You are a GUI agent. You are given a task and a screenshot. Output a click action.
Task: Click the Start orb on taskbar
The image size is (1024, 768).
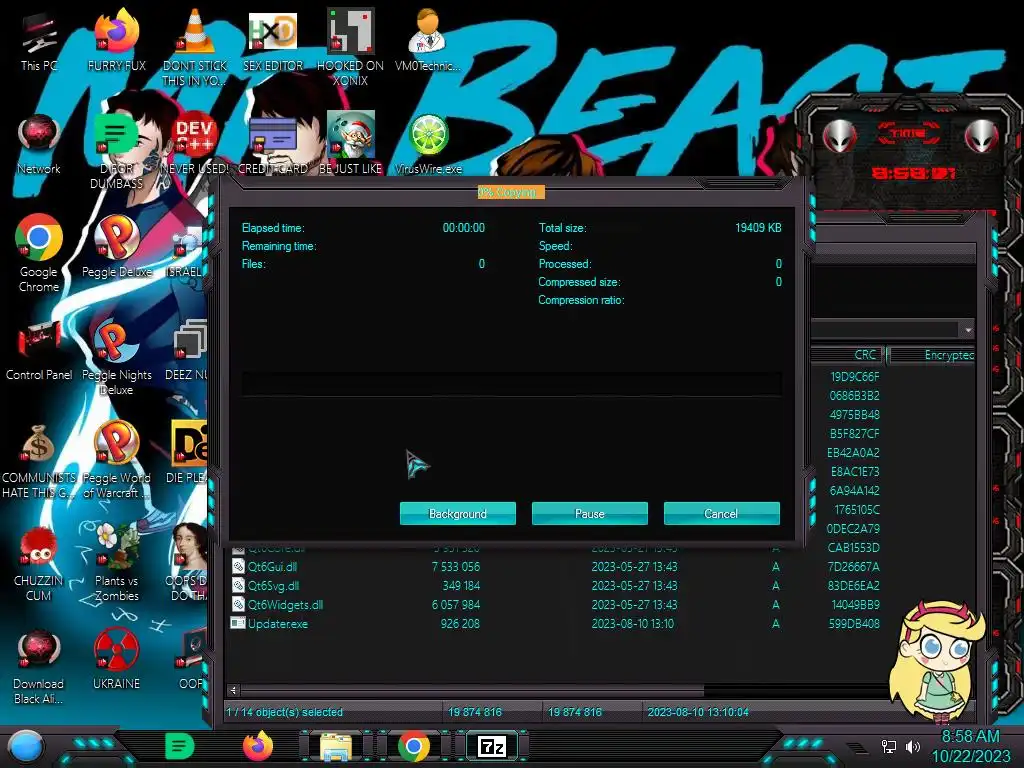(x=25, y=747)
